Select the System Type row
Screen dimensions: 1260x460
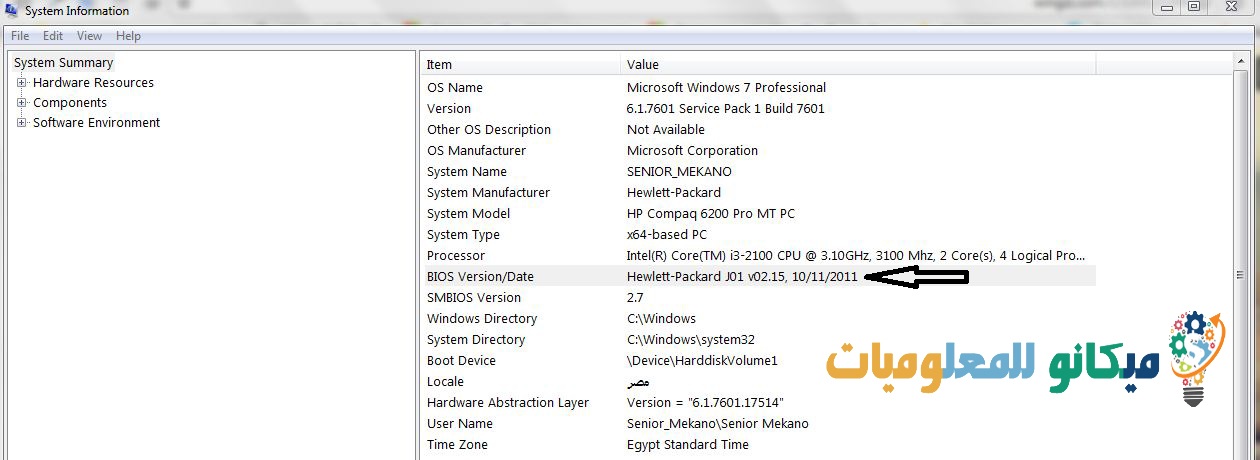(x=758, y=235)
